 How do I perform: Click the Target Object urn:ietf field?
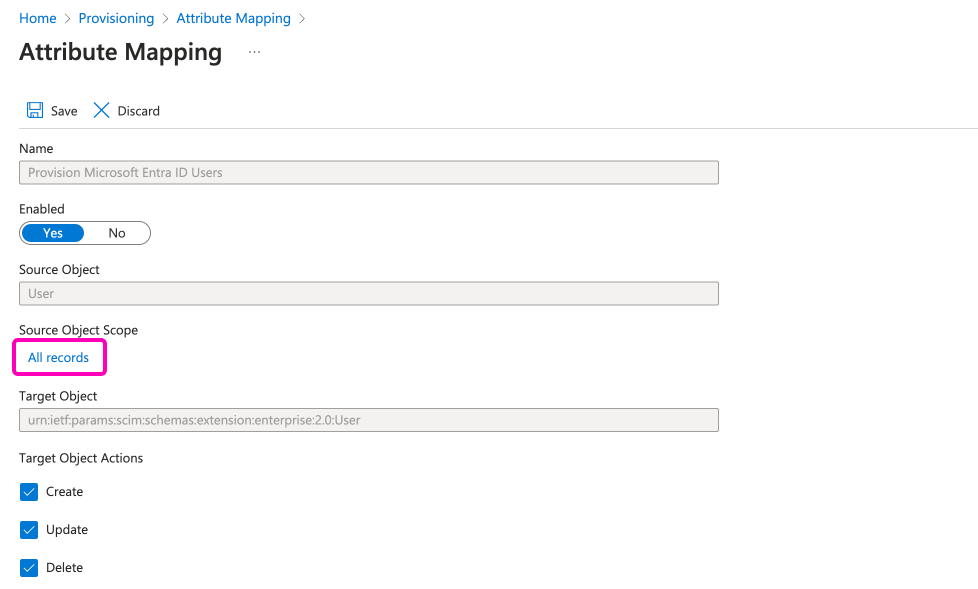pos(368,420)
